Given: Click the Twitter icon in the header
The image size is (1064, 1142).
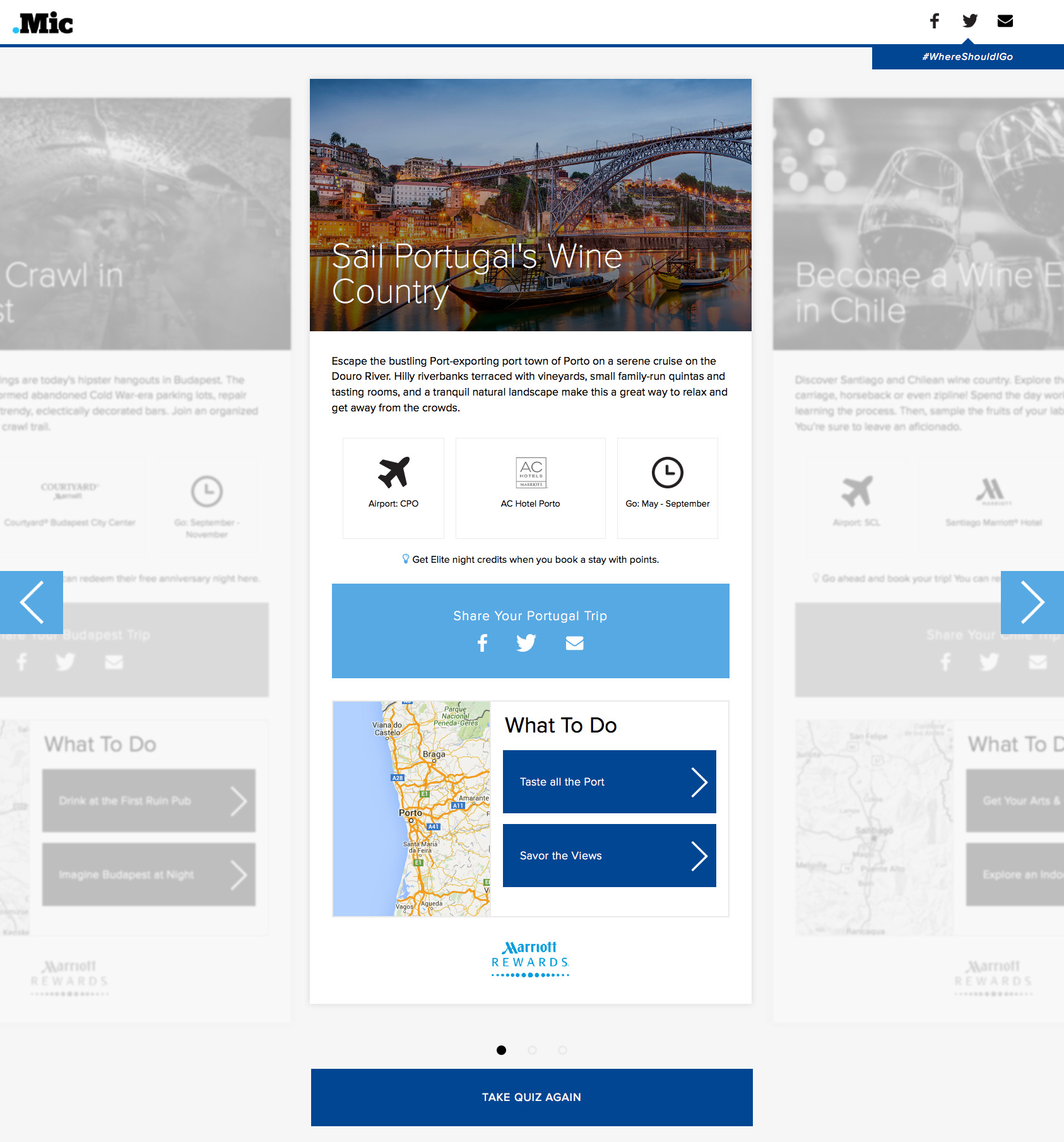Looking at the screenshot, I should pos(970,21).
